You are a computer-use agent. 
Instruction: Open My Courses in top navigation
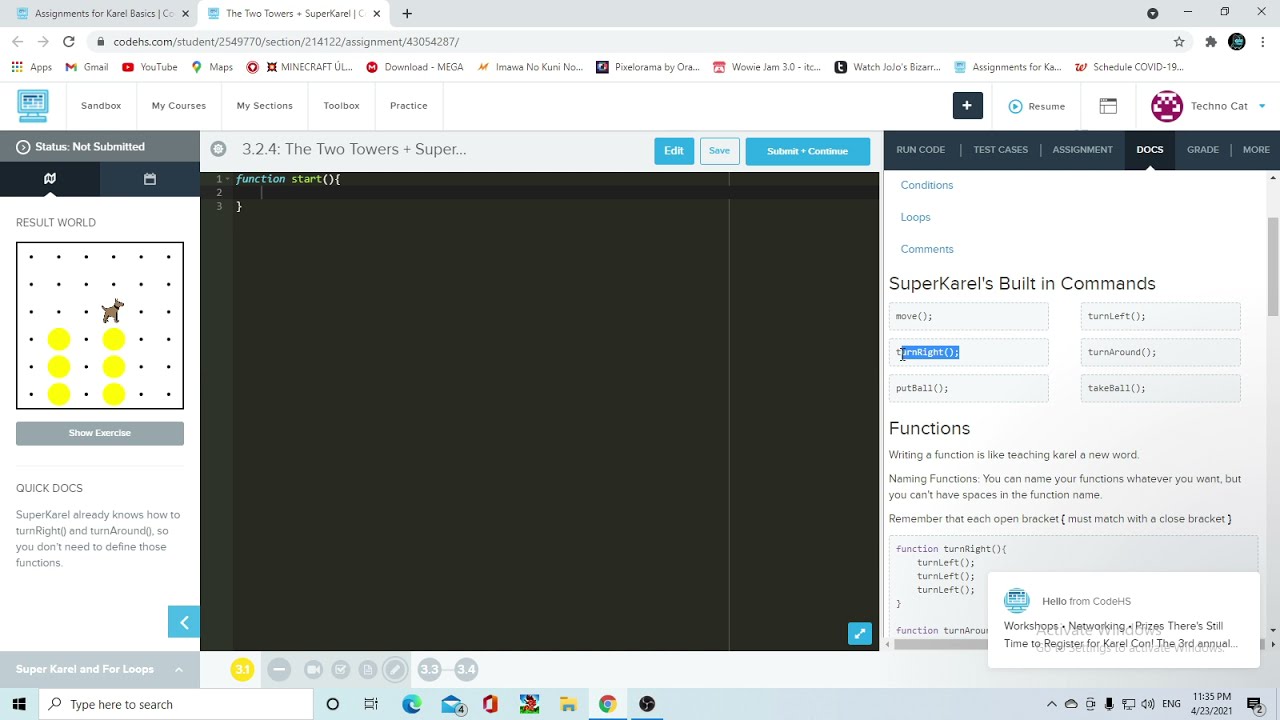[179, 105]
